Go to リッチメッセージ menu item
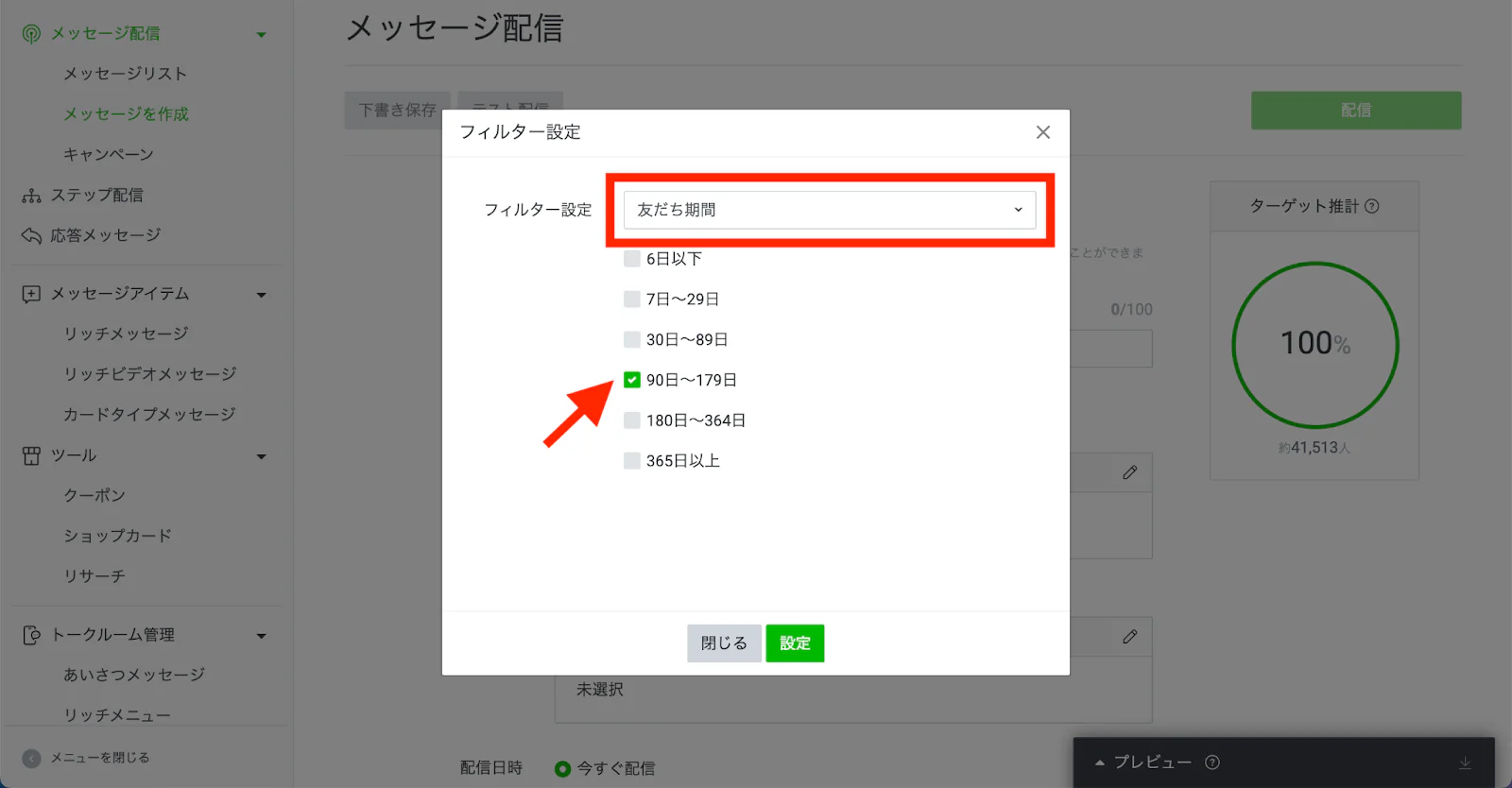Viewport: 1512px width, 788px height. [126, 334]
